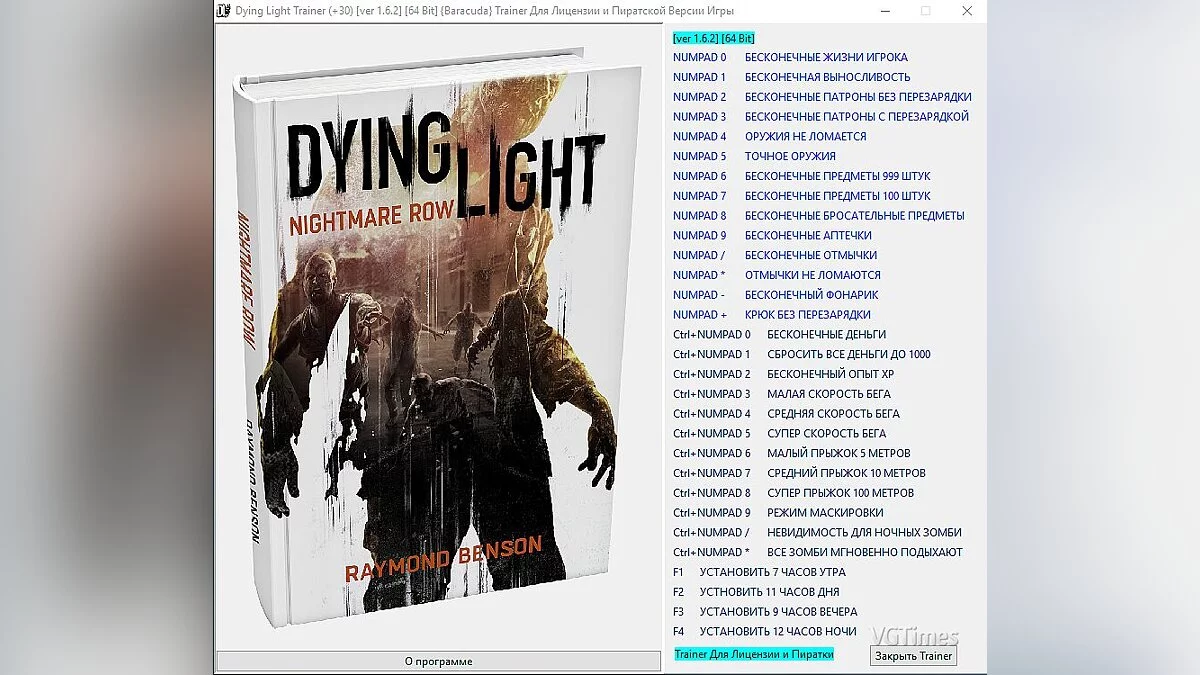Viewport: 1200px width, 675px height.
Task: Click the highlighted ver 1.6.2 64 Bit label
Action: click(x=713, y=37)
